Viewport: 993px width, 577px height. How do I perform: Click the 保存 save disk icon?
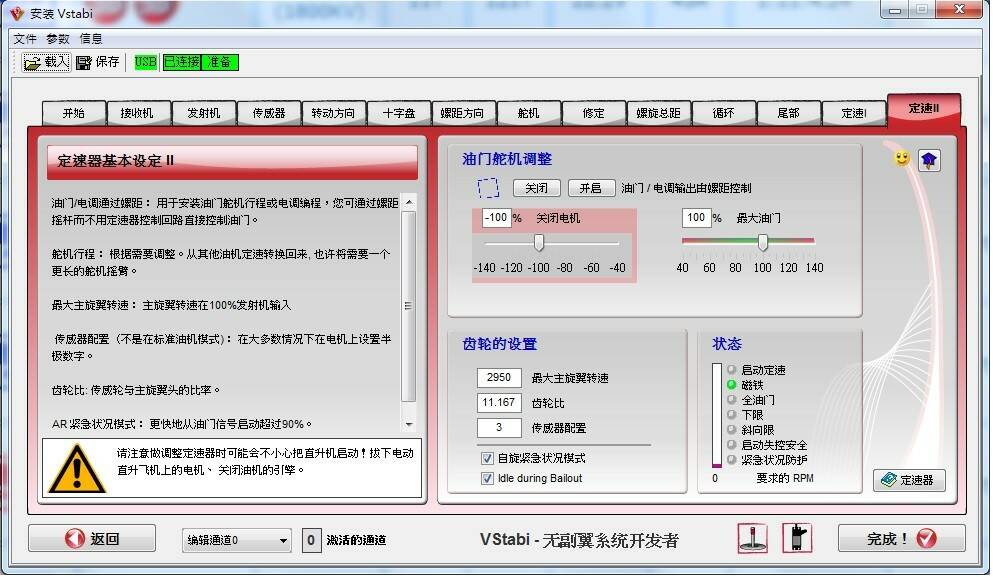(84, 62)
